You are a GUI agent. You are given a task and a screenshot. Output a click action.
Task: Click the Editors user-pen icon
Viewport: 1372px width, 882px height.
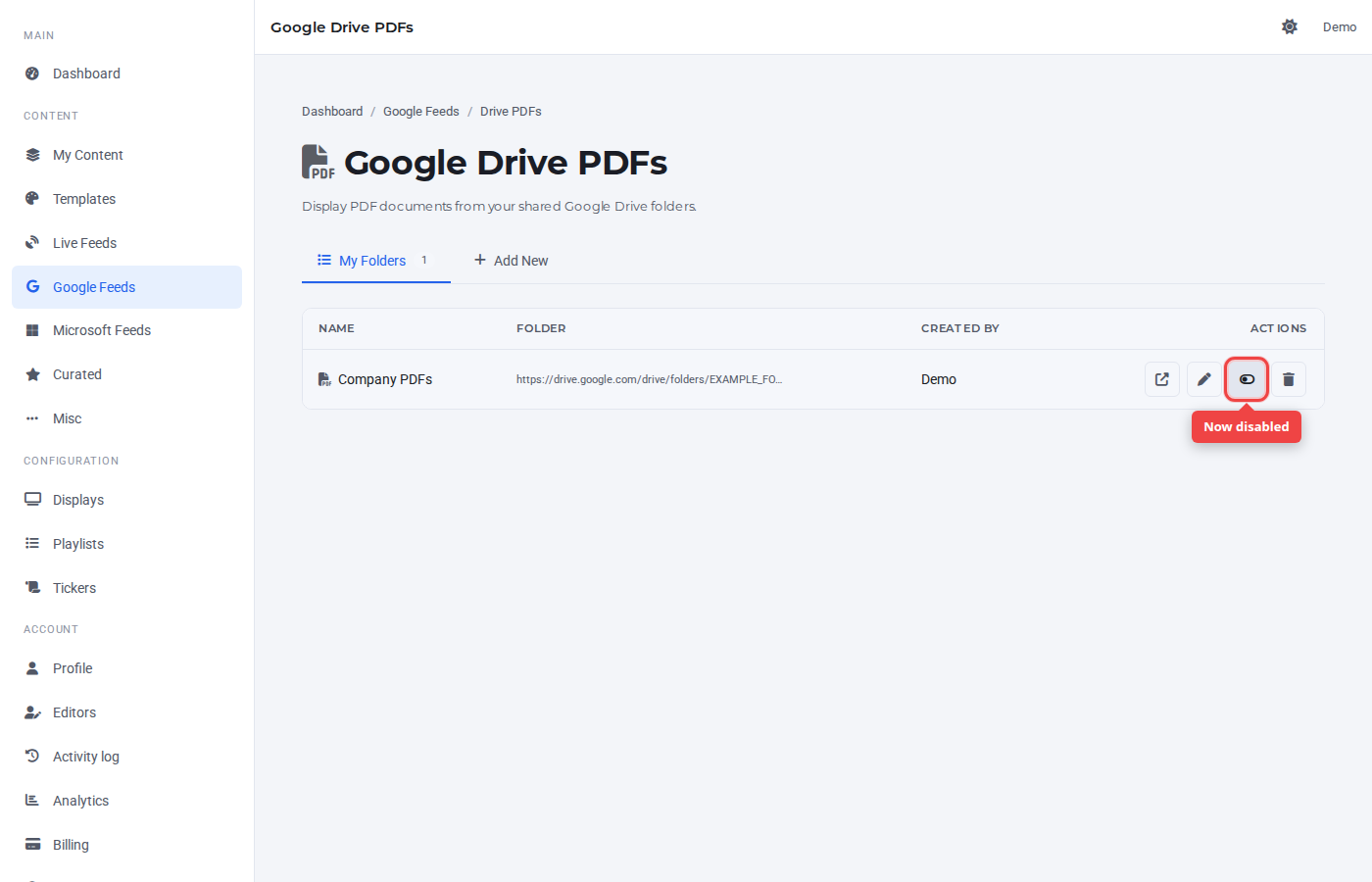coord(32,712)
